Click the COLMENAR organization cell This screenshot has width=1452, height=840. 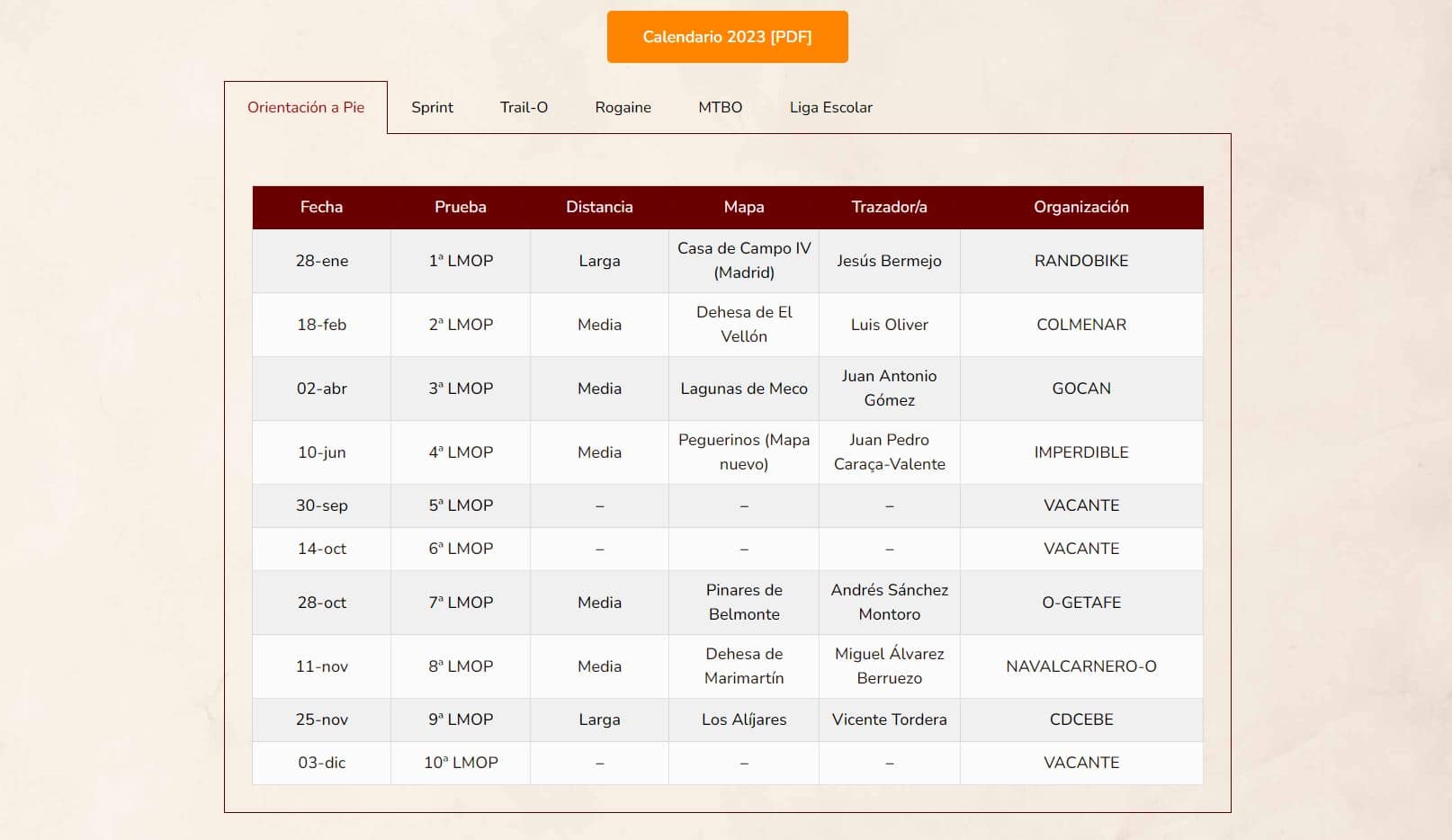(1081, 325)
